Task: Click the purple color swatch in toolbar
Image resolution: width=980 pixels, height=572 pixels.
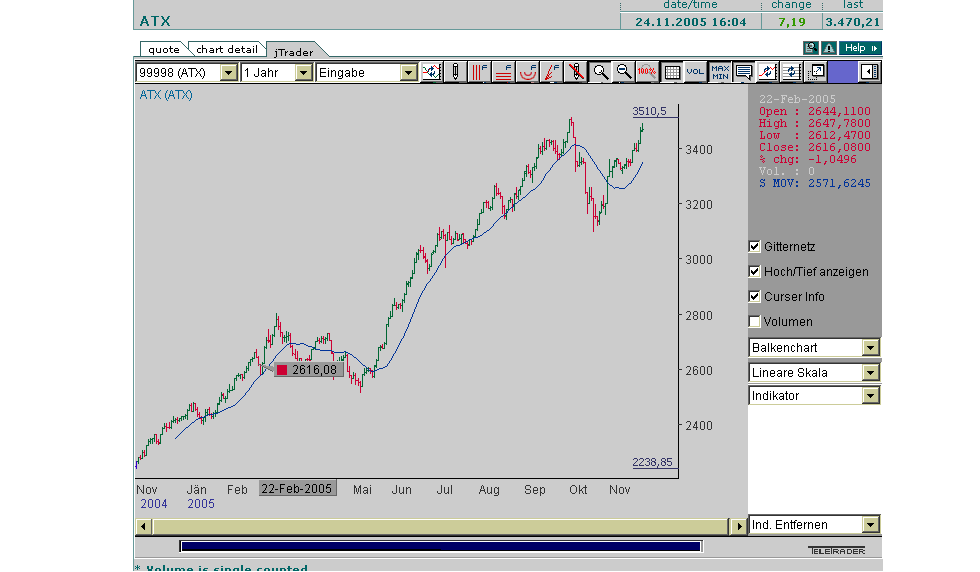Action: [x=842, y=72]
